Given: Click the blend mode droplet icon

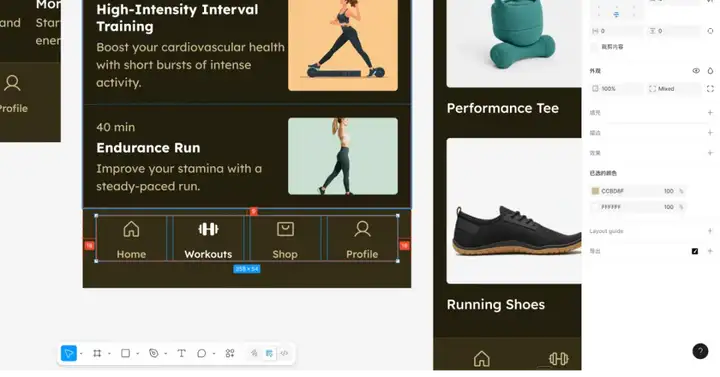Looking at the screenshot, I should pyautogui.click(x=710, y=71).
